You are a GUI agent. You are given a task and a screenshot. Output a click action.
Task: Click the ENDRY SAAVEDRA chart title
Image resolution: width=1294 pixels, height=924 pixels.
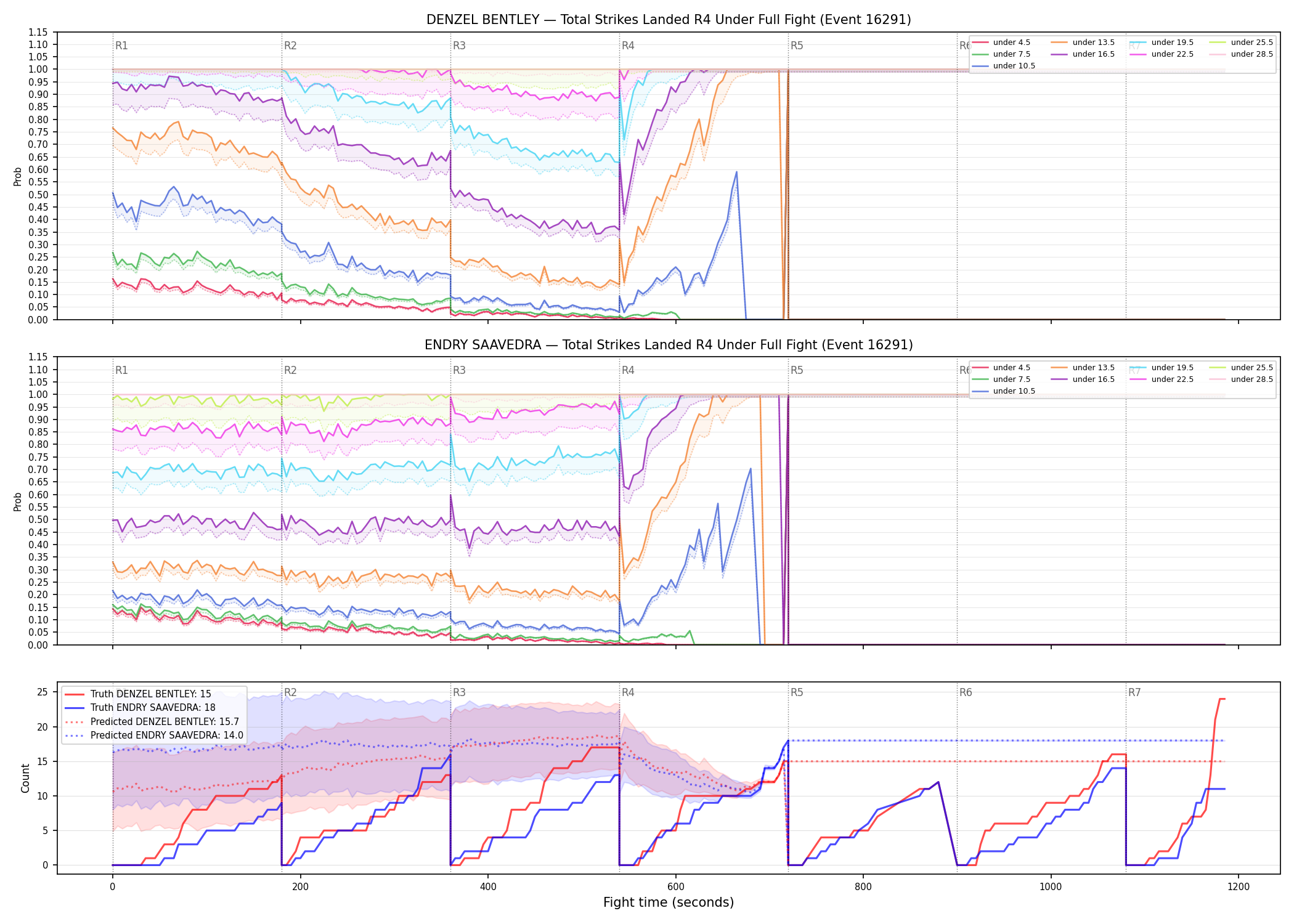point(669,345)
